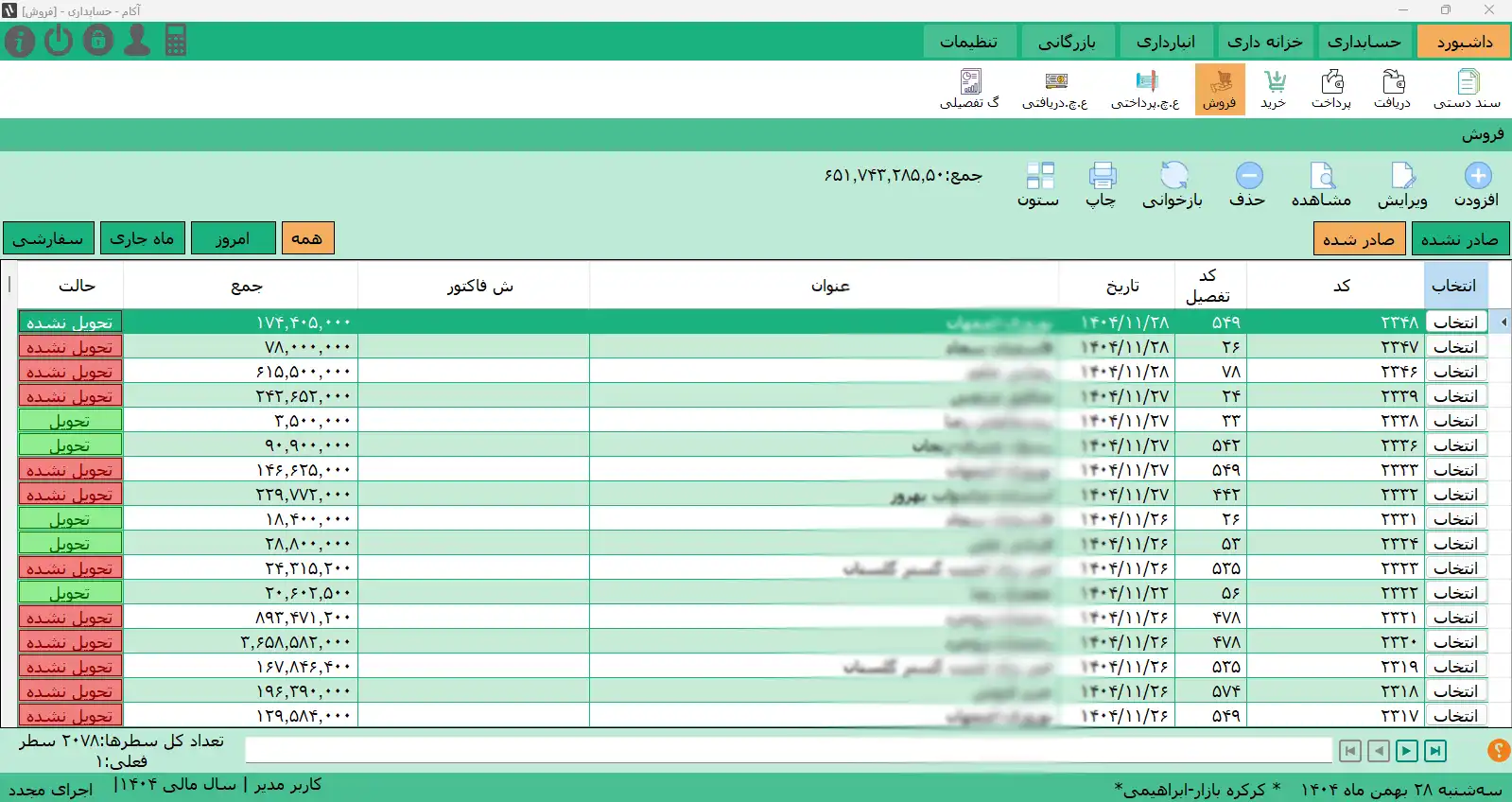Open the پرداخت toolbar icon
Viewport: 1512px width, 802px height.
(x=1331, y=90)
